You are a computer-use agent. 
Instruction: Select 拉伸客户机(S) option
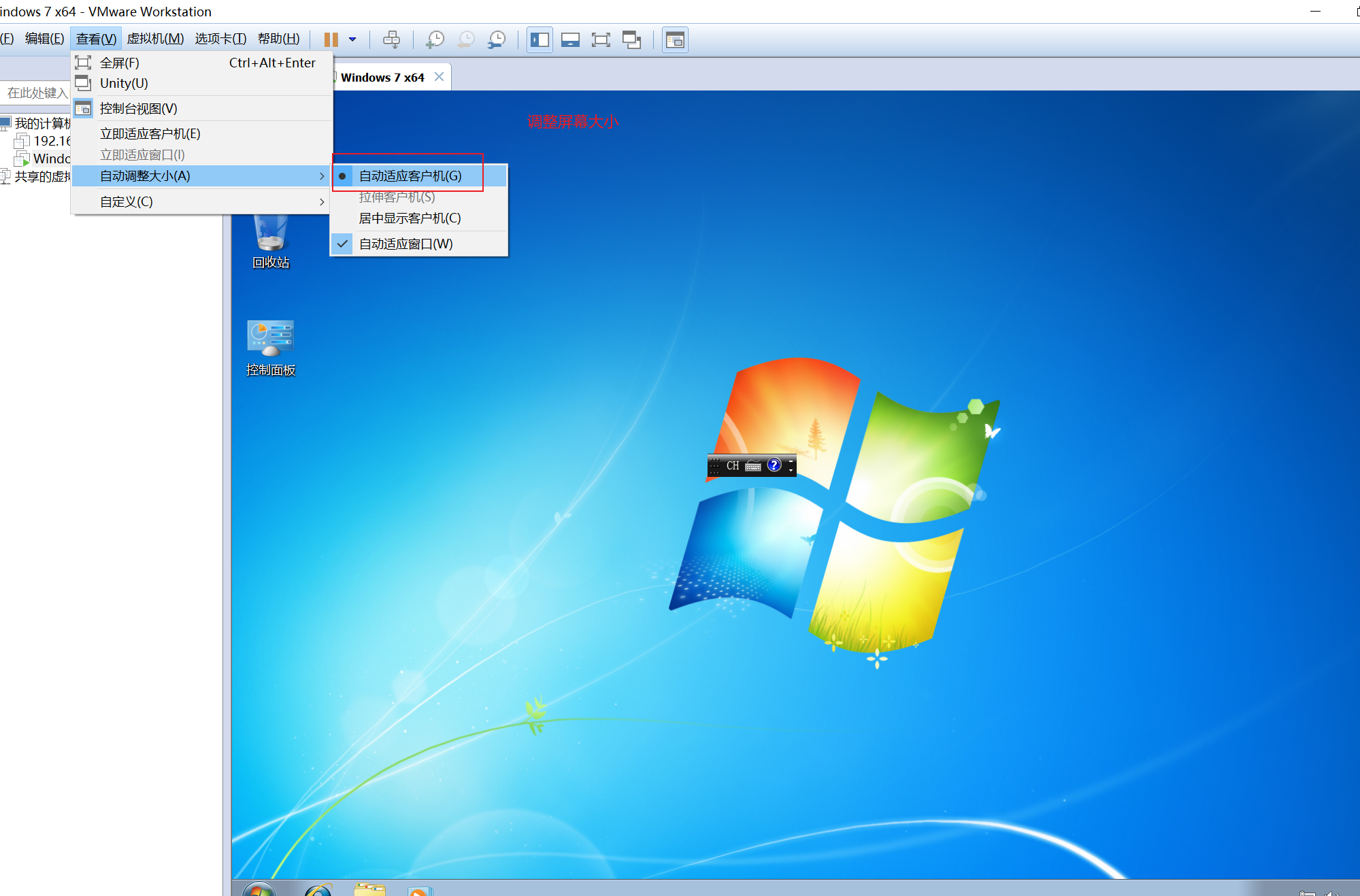(x=419, y=197)
